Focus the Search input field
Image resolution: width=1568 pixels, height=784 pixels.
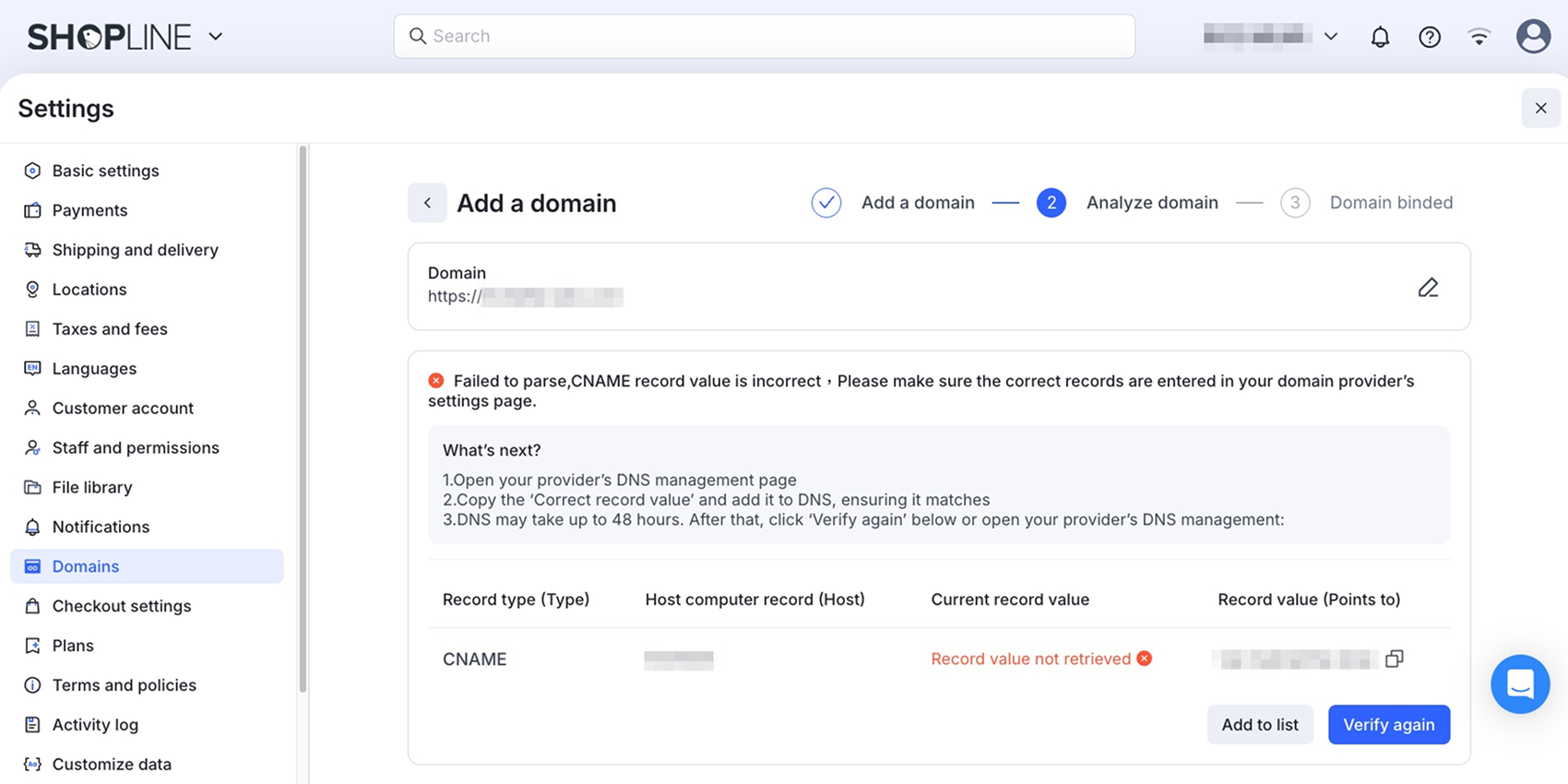[764, 37]
